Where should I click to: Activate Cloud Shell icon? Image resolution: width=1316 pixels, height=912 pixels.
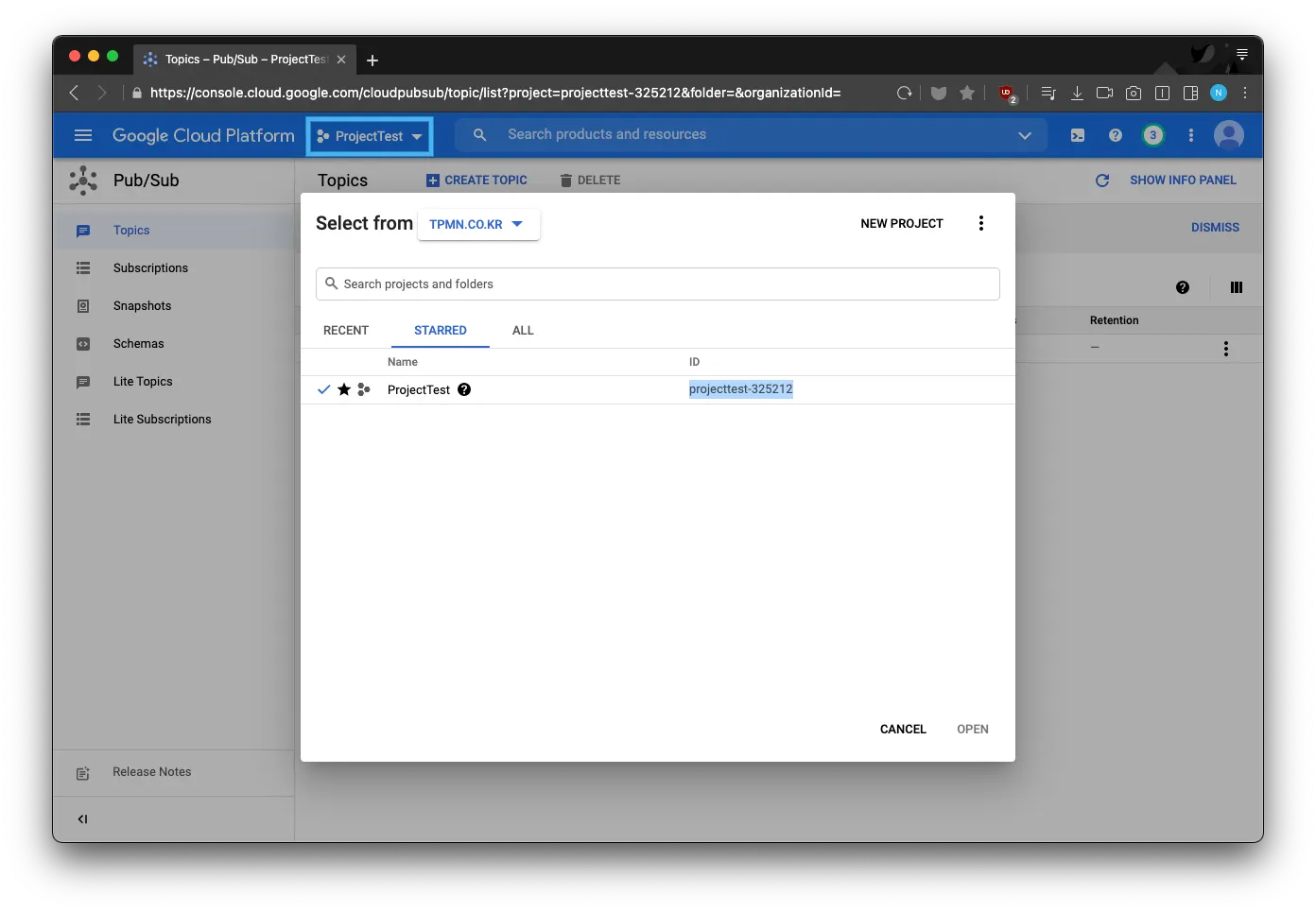(x=1078, y=135)
